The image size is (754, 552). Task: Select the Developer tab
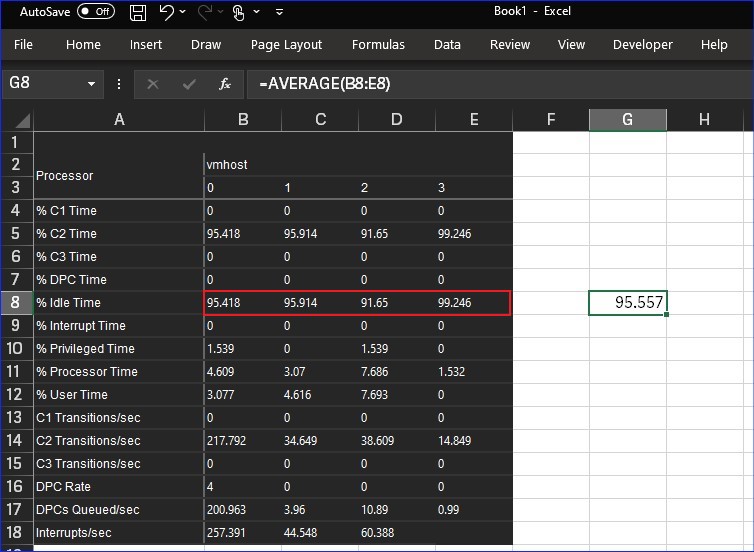tap(642, 45)
